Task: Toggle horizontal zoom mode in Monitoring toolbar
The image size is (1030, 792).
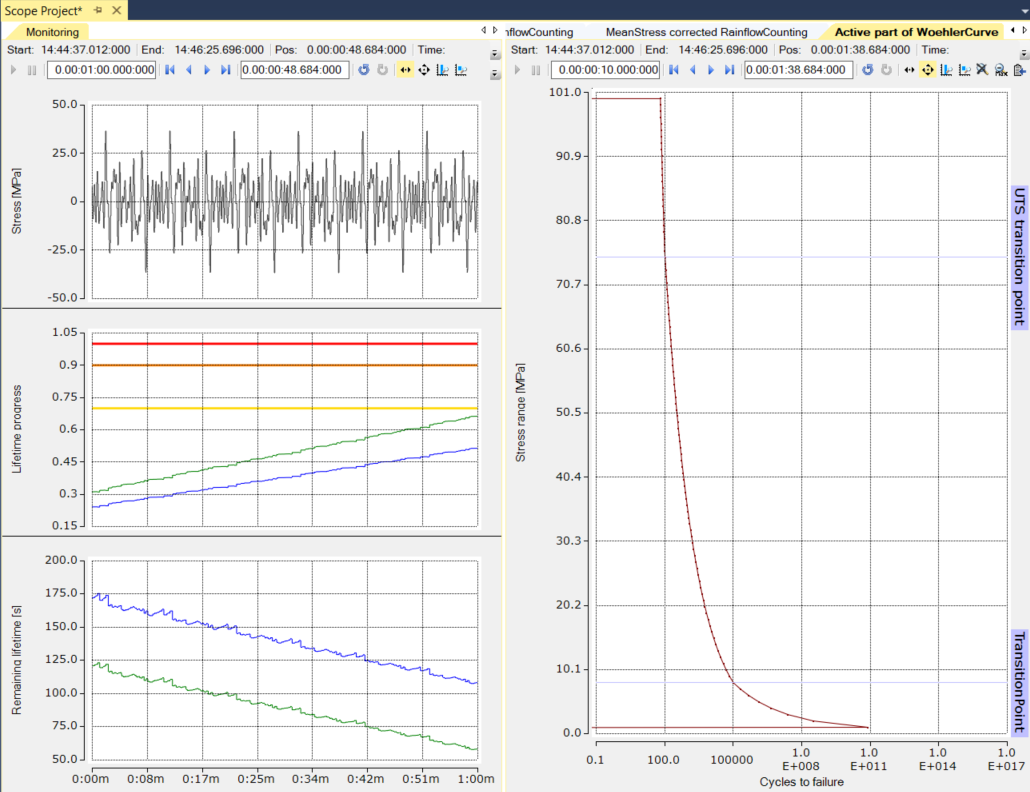Action: point(405,70)
